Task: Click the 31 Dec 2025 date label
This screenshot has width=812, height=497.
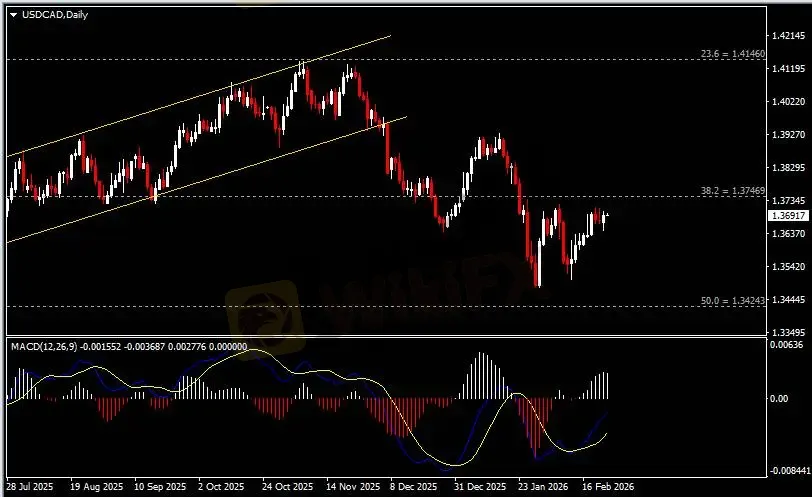Action: pyautogui.click(x=480, y=487)
